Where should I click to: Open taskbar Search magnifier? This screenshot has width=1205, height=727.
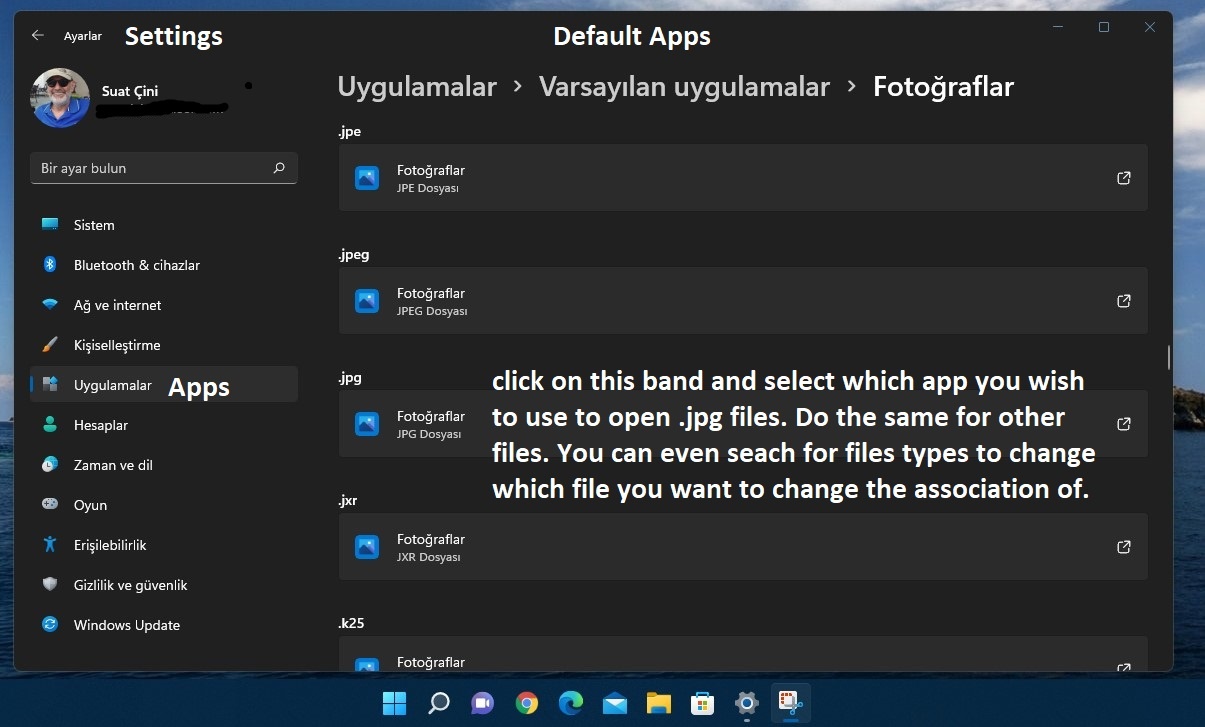point(438,703)
